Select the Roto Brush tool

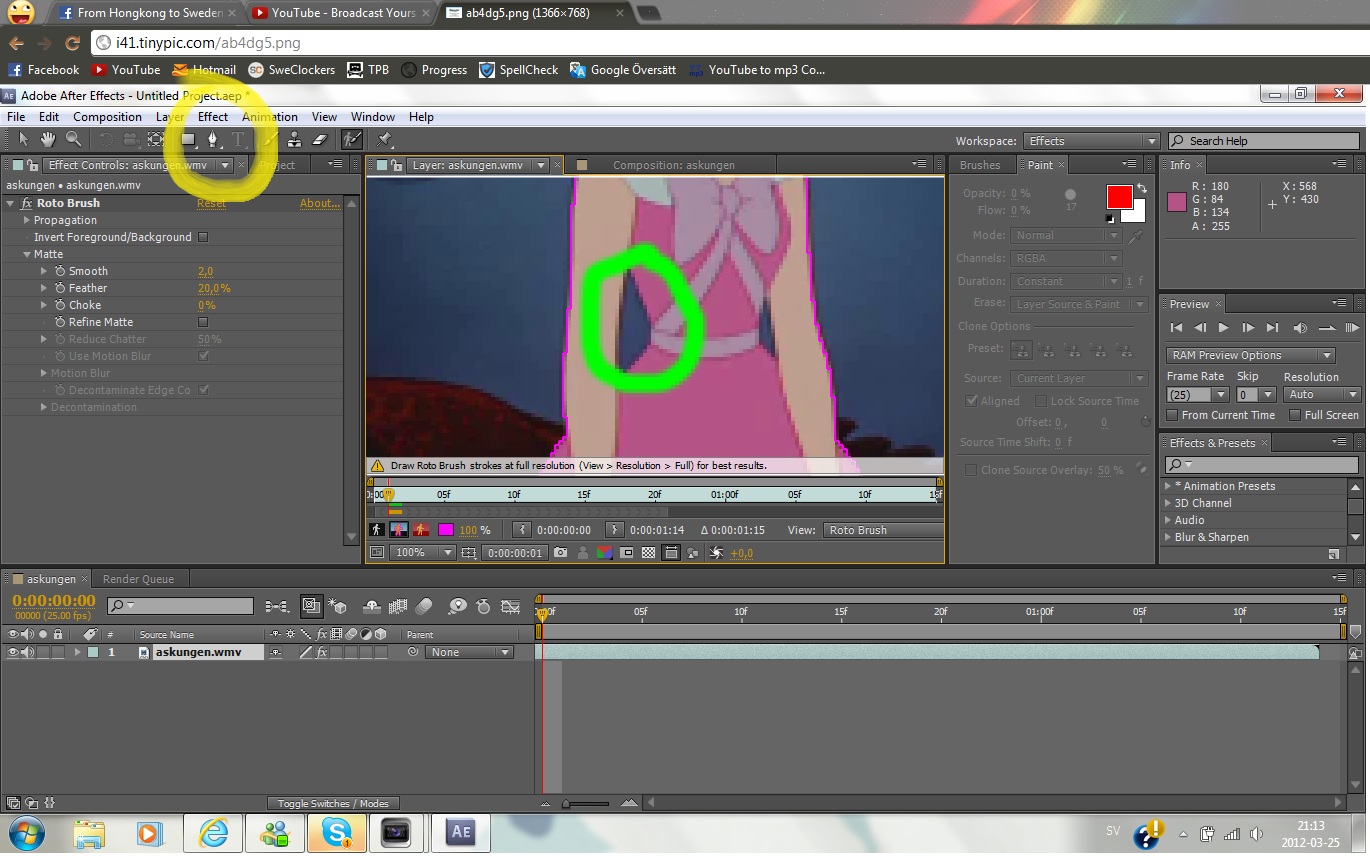pyautogui.click(x=352, y=140)
